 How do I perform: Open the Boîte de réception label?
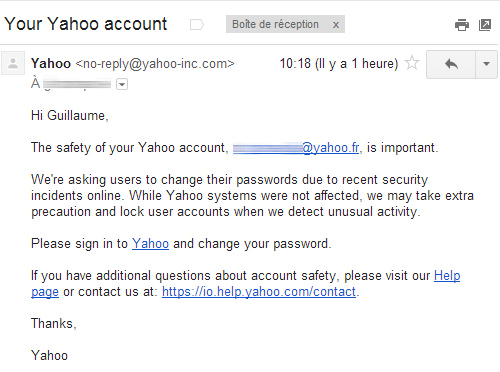click(x=275, y=24)
